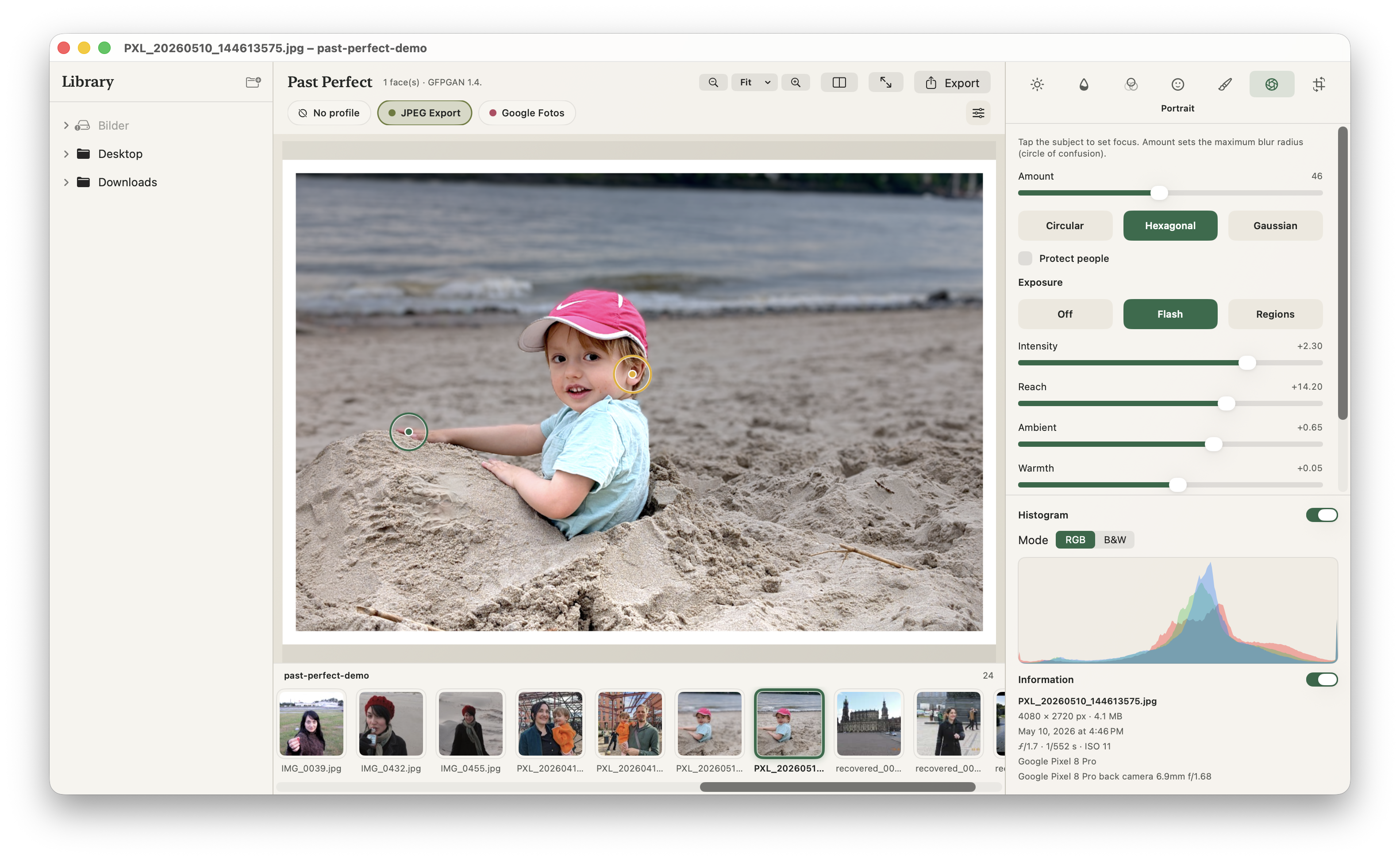The width and height of the screenshot is (1400, 860).
Task: Open the overlapping circles color mix tab
Action: tap(1131, 84)
